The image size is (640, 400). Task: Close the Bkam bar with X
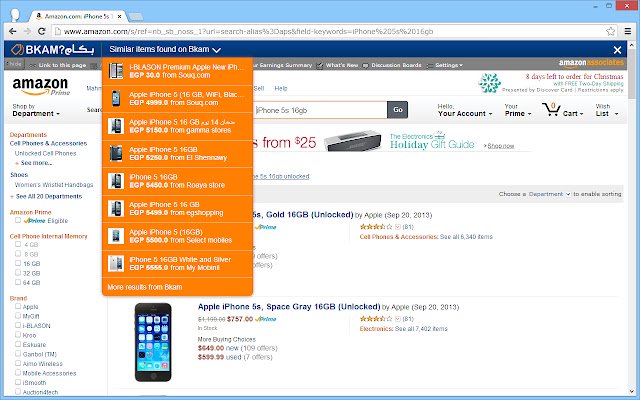pos(617,50)
